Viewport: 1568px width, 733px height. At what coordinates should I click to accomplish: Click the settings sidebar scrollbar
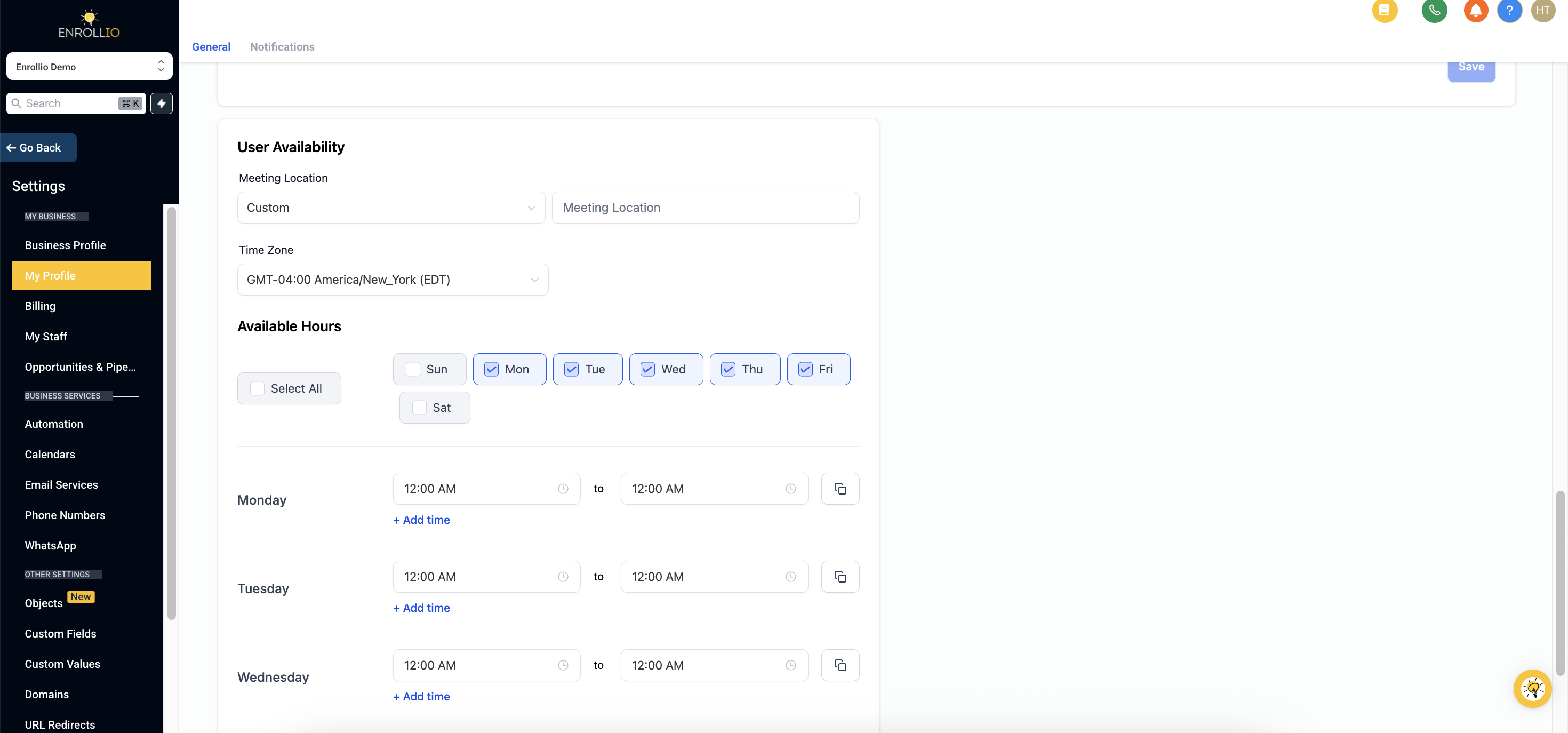tap(172, 414)
